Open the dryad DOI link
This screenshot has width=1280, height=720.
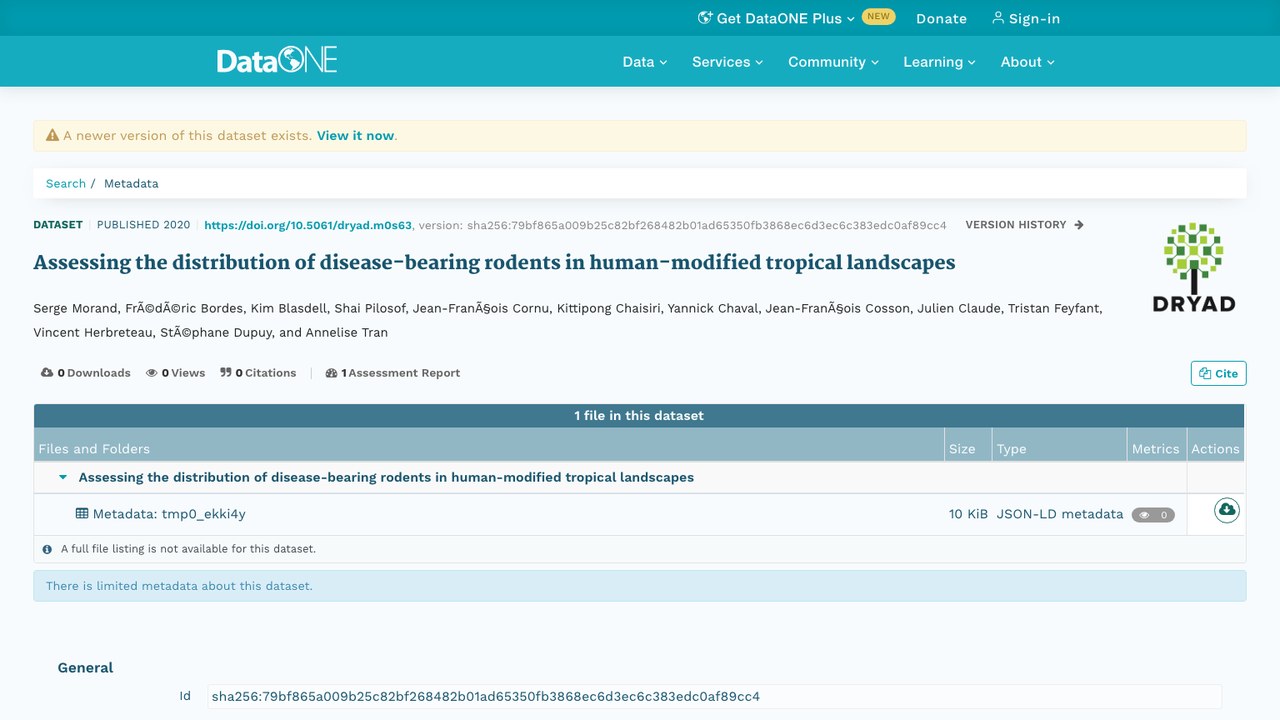(308, 225)
